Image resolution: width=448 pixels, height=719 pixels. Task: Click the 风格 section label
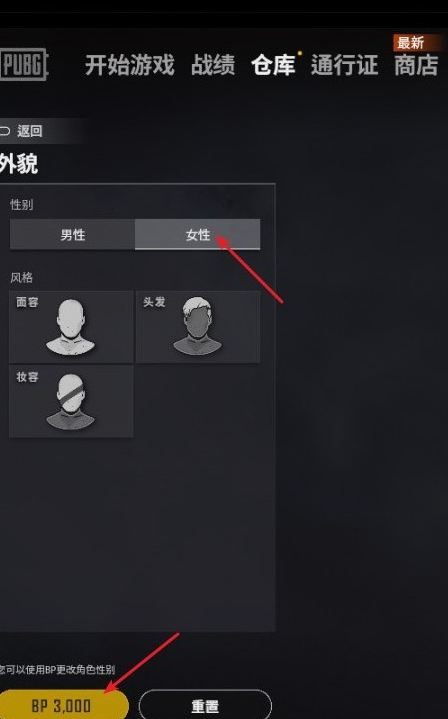coord(22,277)
